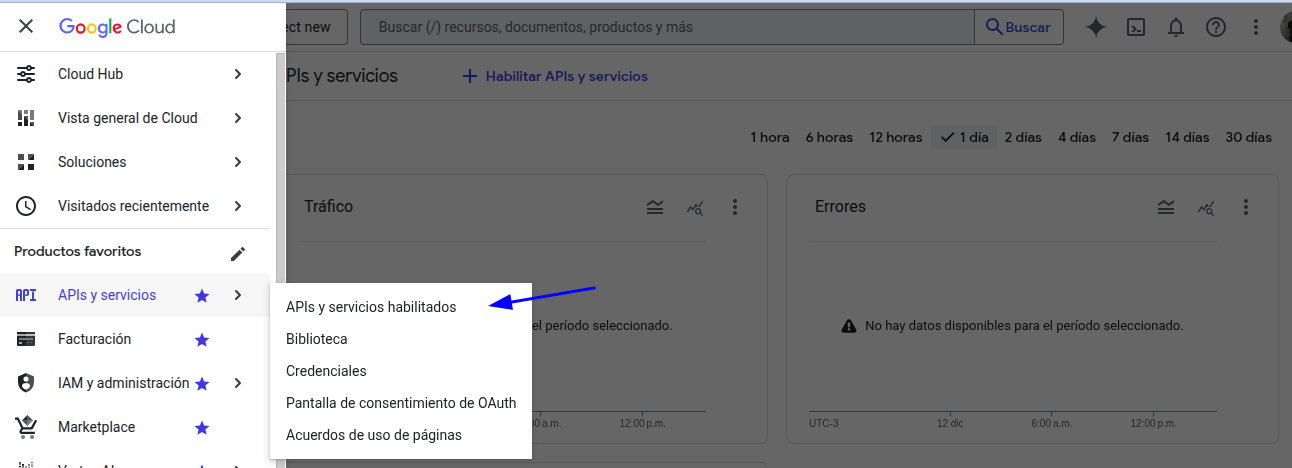Open help question mark icon
The height and width of the screenshot is (468, 1292).
pos(1216,27)
